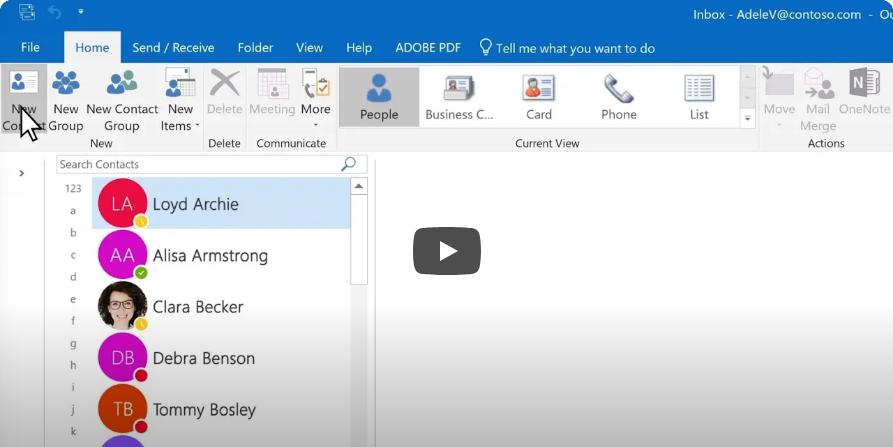893x447 pixels.
Task: Open the New Items dropdown
Action: click(x=180, y=100)
